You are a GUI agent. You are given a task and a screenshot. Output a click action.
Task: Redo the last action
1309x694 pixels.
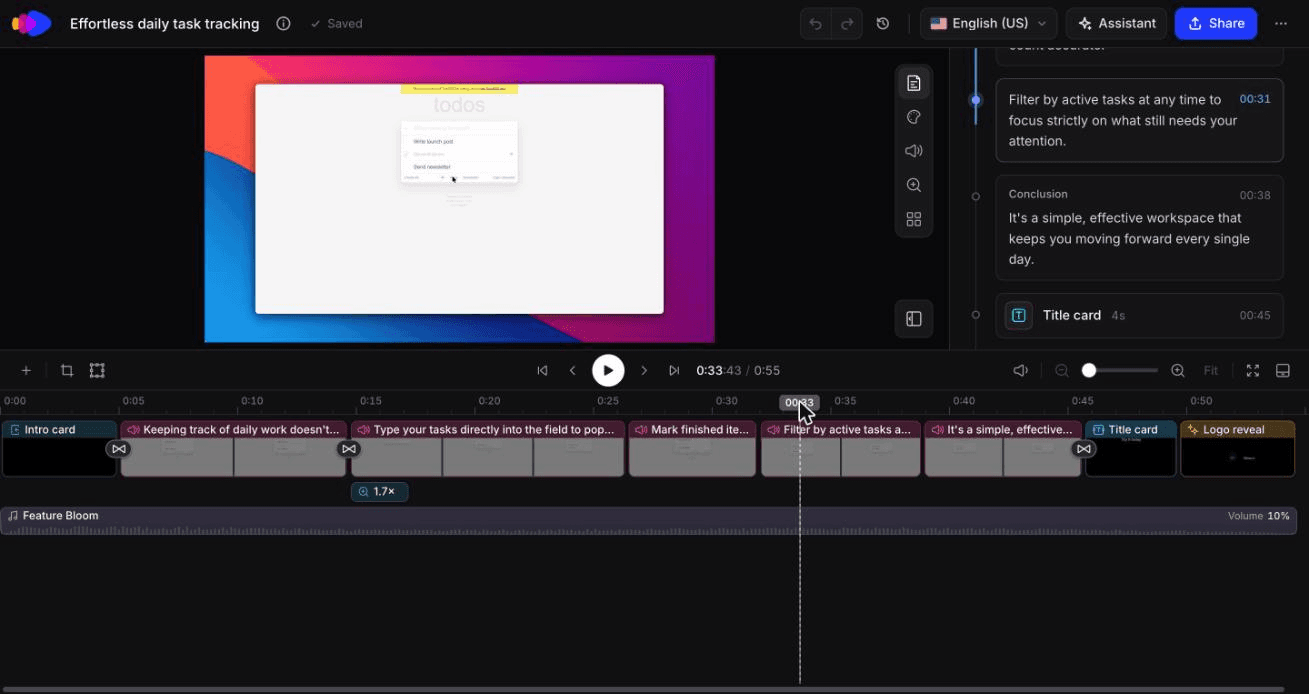pos(846,23)
